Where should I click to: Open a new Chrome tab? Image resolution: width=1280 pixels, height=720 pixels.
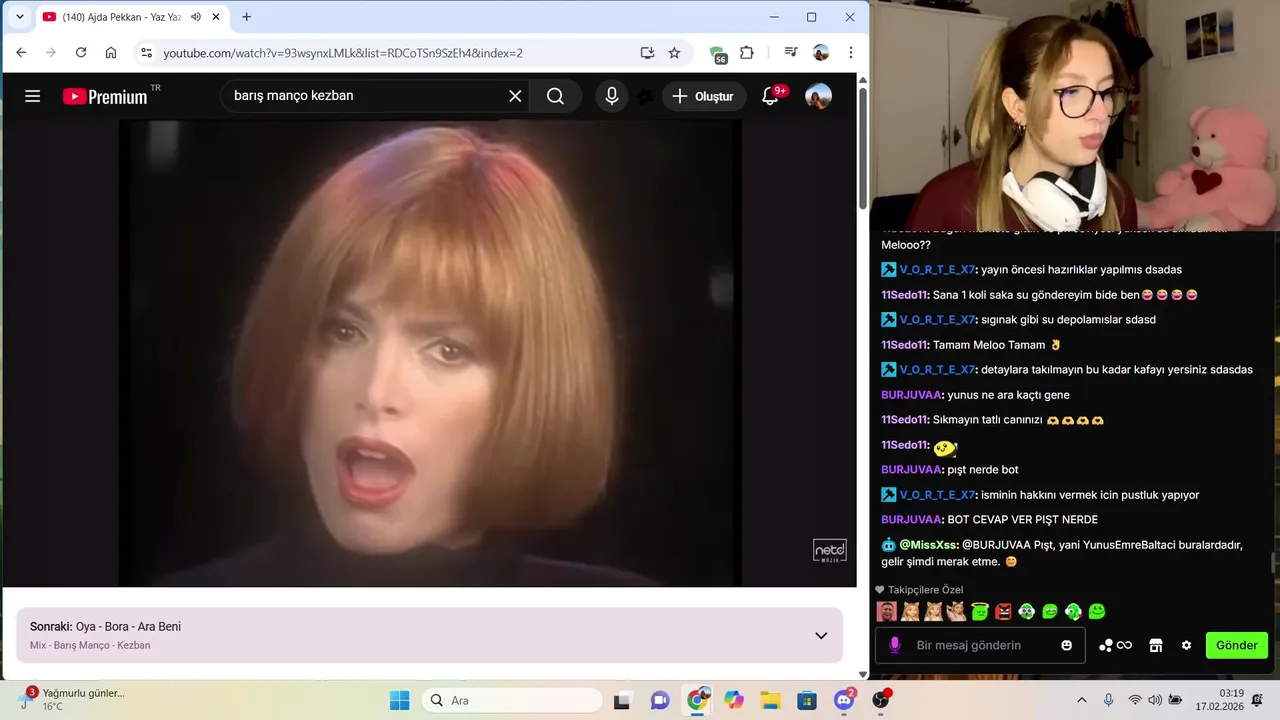[247, 17]
